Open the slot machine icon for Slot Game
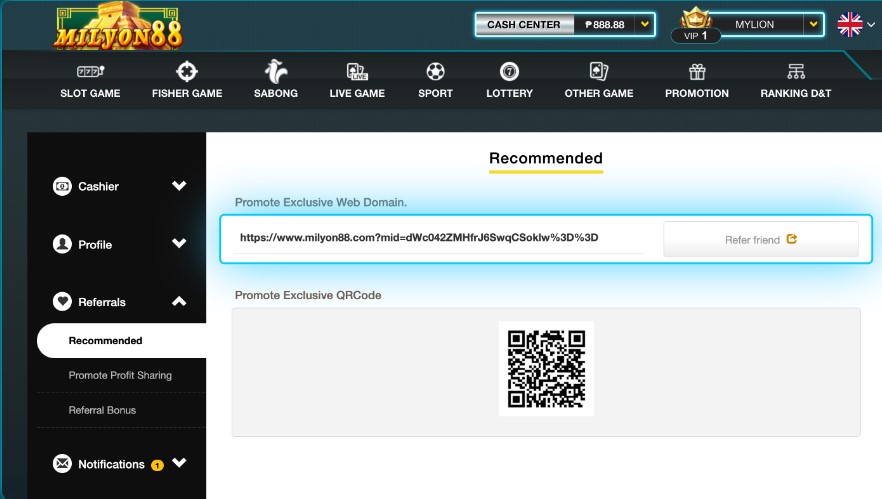 coord(91,71)
